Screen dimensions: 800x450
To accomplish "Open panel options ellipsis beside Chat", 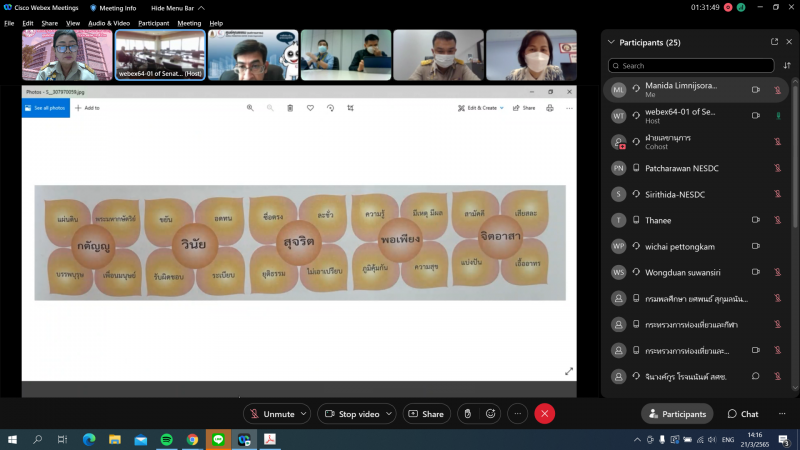I will click(x=782, y=414).
